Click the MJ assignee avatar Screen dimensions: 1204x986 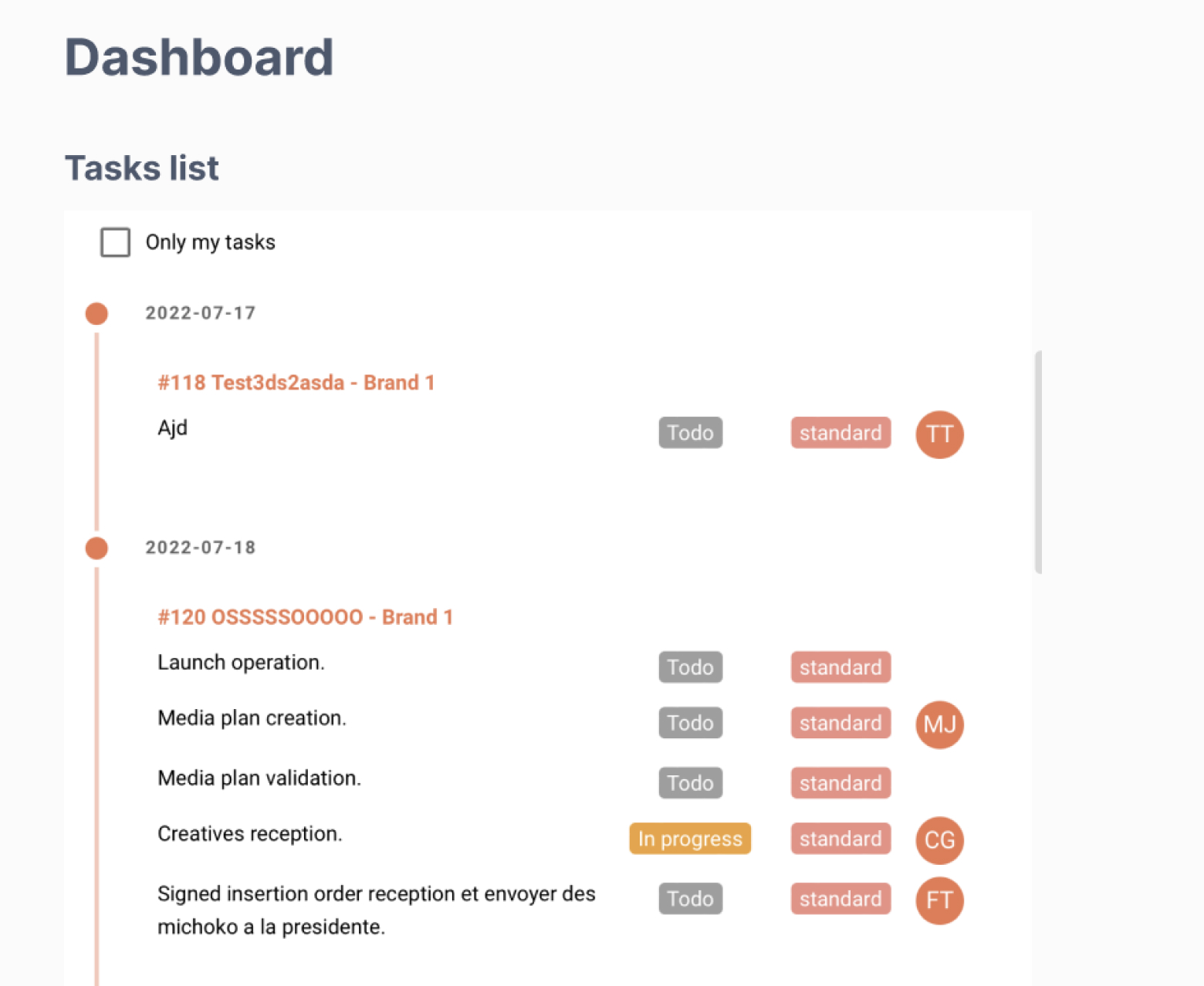[x=939, y=724]
